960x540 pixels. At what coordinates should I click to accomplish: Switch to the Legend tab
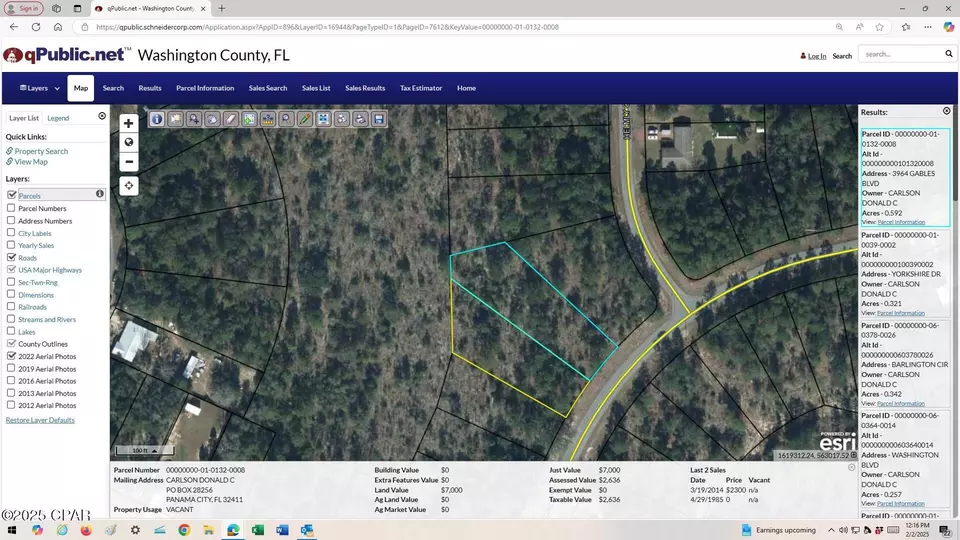point(58,118)
